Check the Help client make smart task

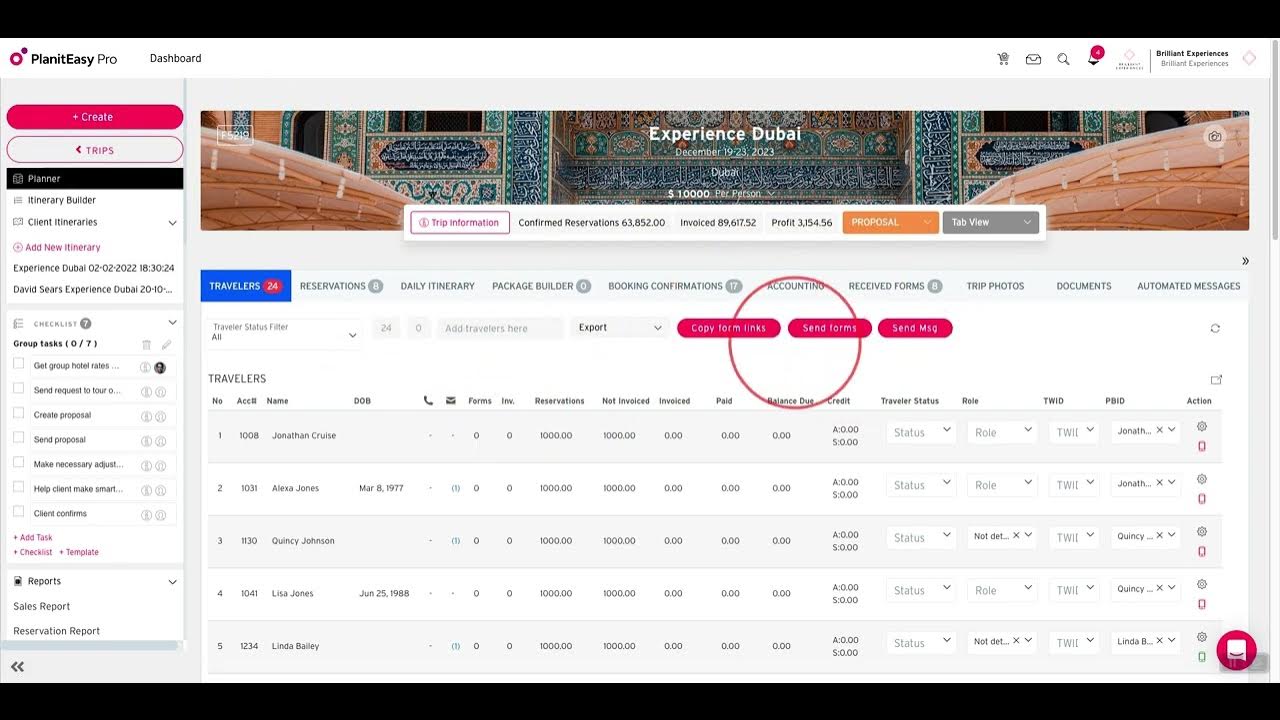pyautogui.click(x=18, y=487)
